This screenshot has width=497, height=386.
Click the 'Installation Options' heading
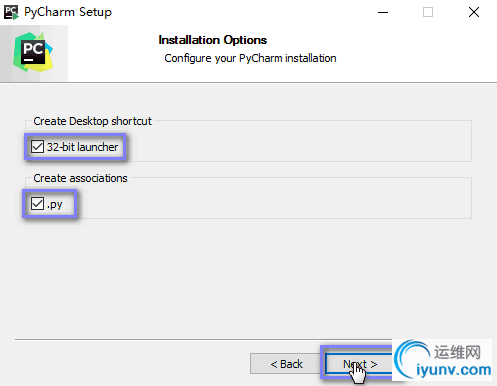tap(213, 40)
